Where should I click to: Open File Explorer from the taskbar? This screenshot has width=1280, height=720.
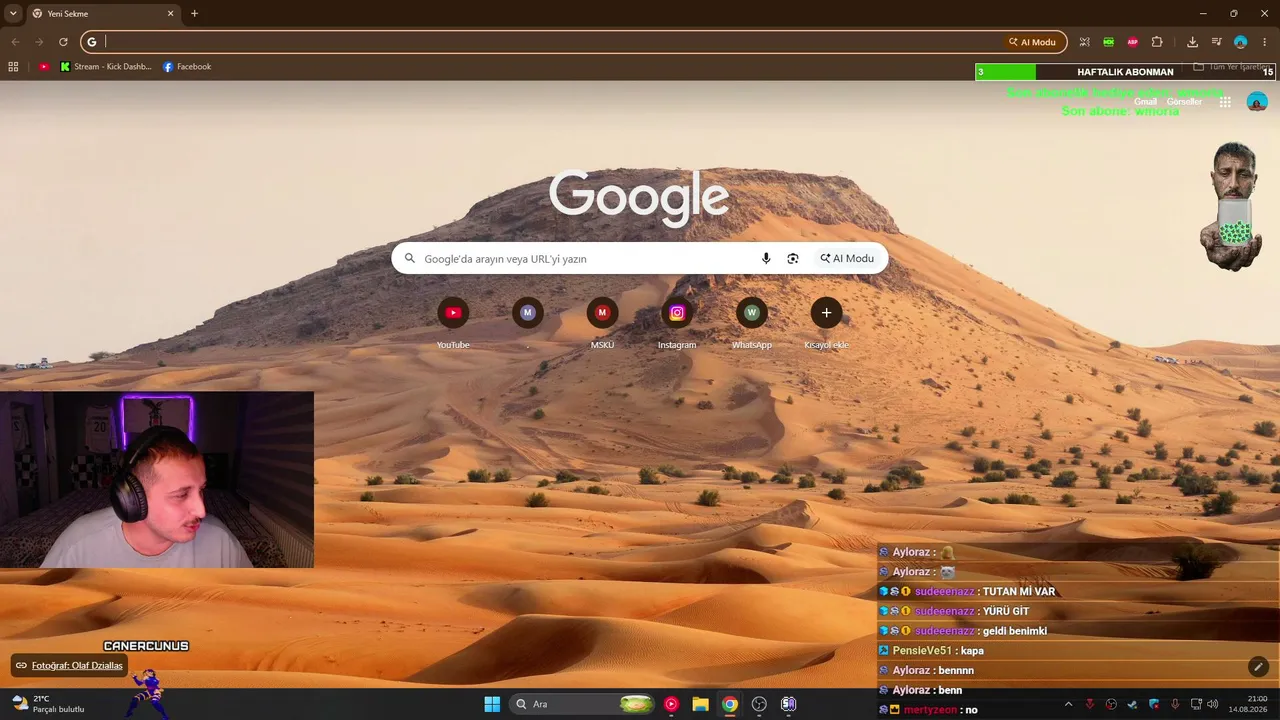click(700, 704)
